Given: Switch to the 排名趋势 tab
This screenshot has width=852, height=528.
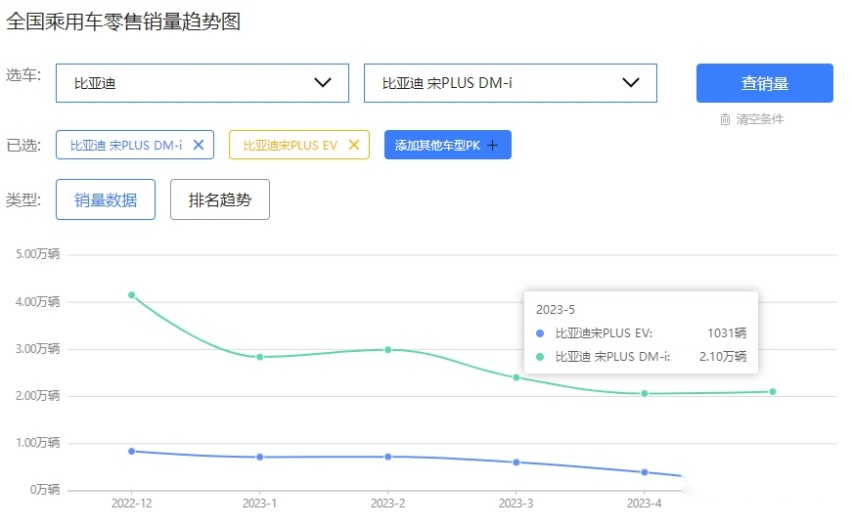Looking at the screenshot, I should coord(220,200).
